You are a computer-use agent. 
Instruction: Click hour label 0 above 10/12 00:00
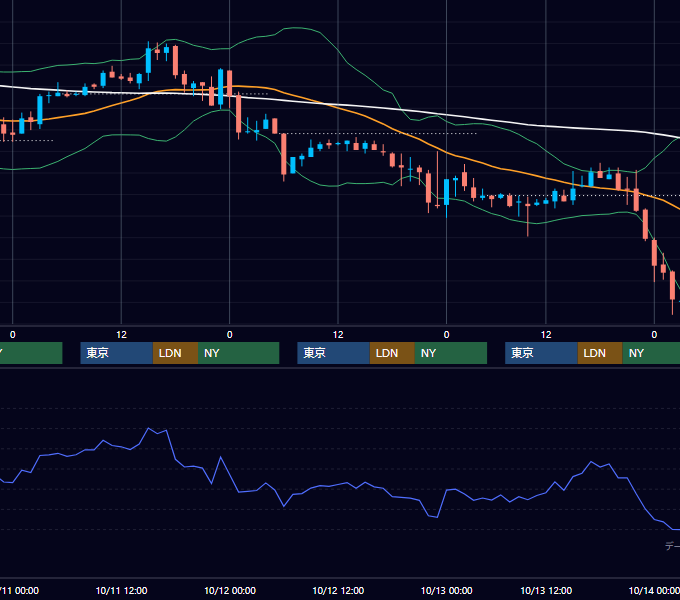[230, 335]
